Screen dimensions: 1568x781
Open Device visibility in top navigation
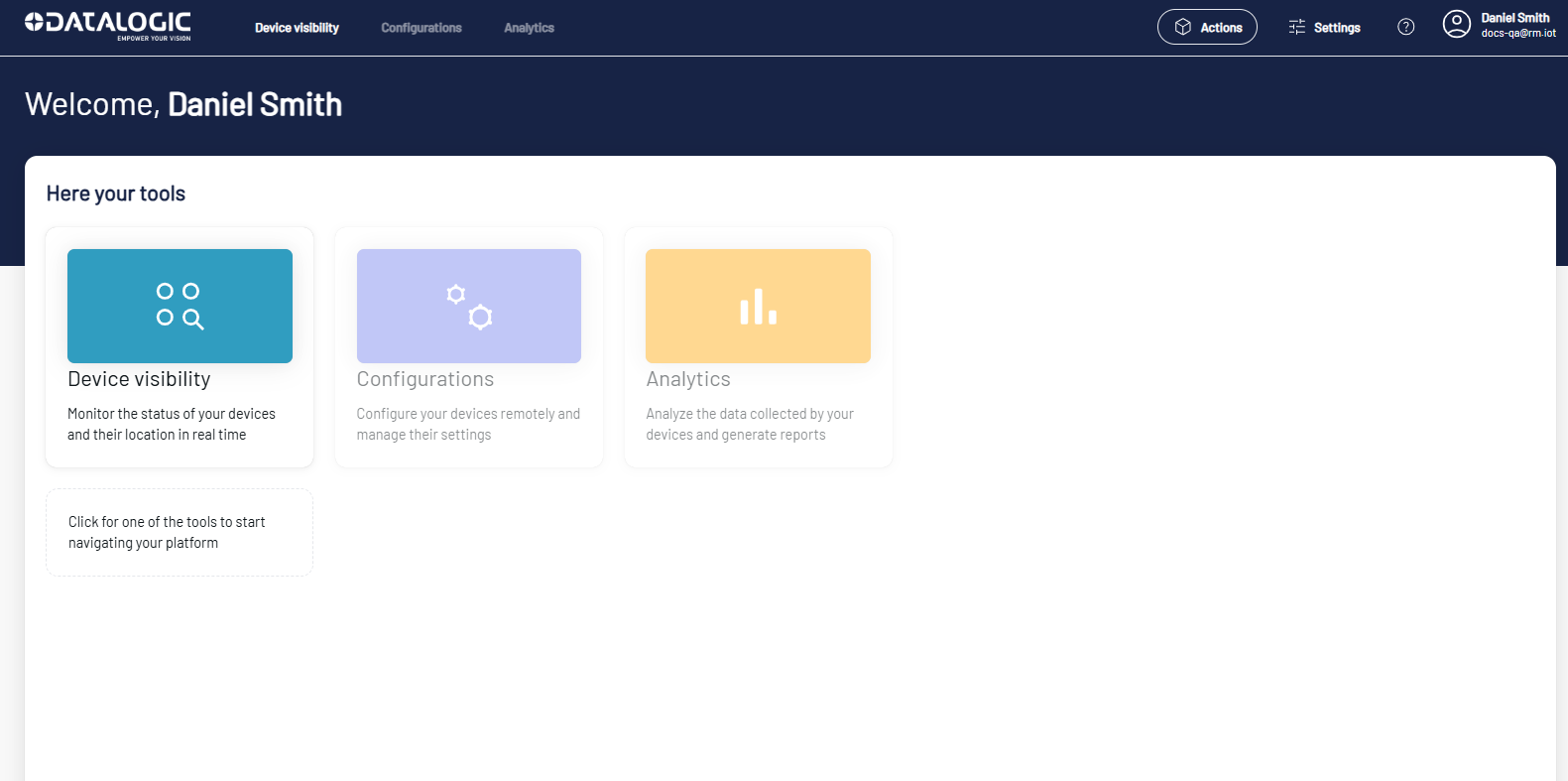coord(297,28)
